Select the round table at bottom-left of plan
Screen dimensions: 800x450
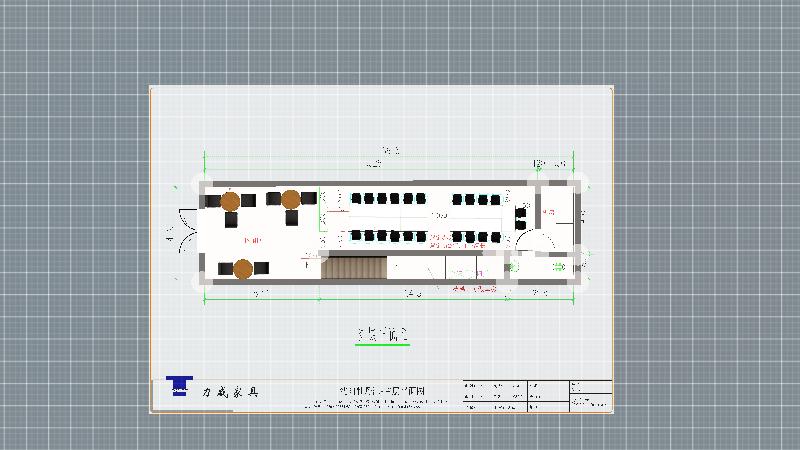click(243, 268)
